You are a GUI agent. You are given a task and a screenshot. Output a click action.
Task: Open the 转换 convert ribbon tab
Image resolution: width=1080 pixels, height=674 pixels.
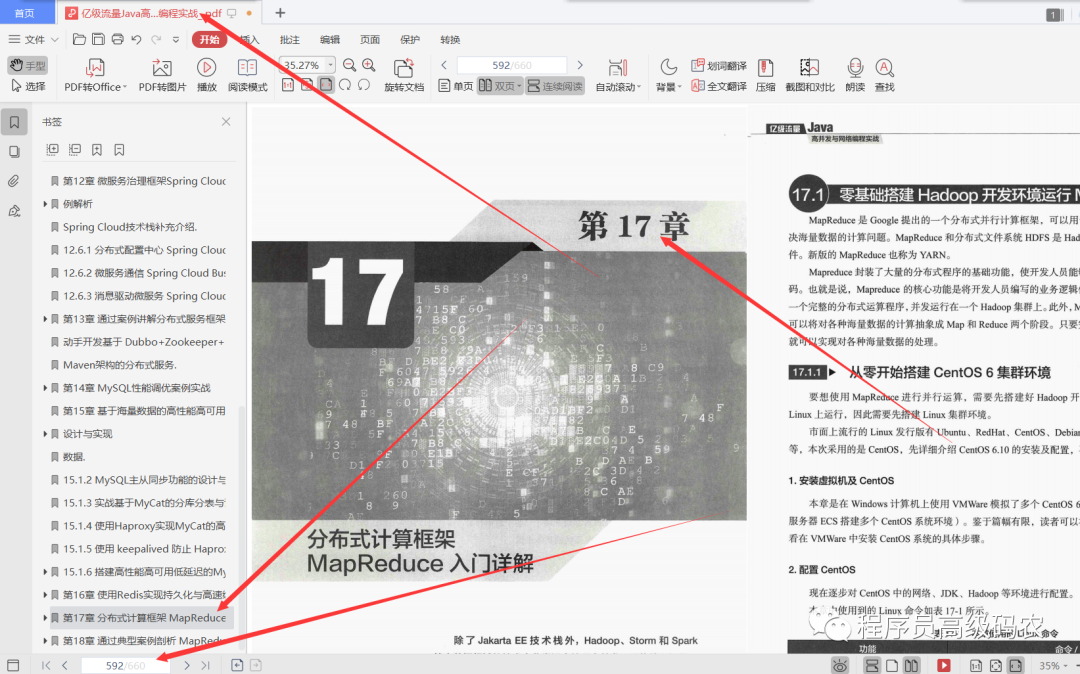pyautogui.click(x=450, y=39)
